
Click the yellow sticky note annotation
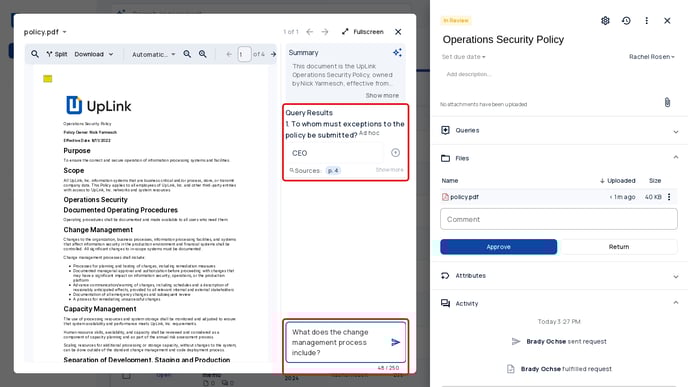(48, 79)
